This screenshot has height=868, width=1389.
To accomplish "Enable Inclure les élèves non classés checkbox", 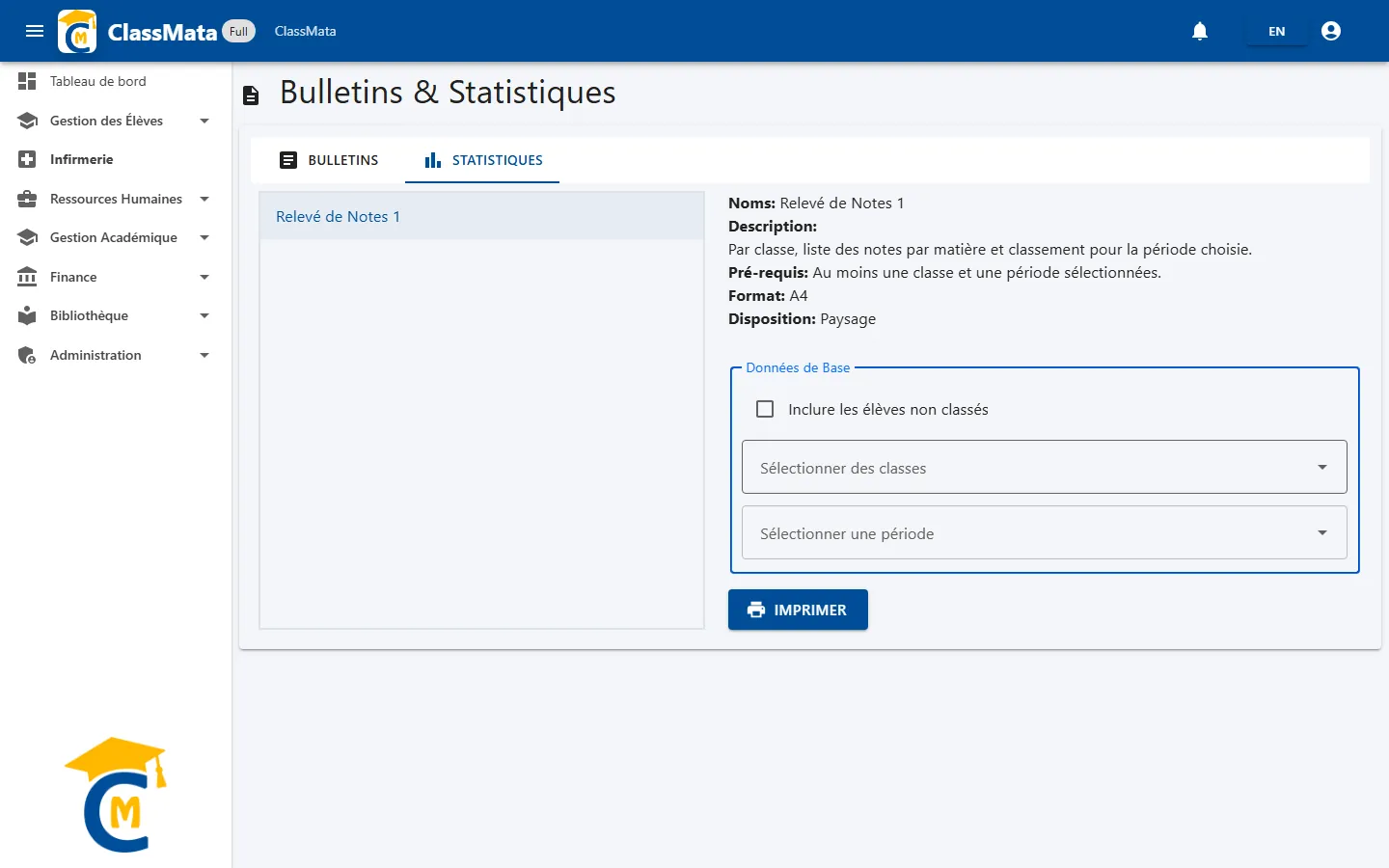I will pyautogui.click(x=765, y=409).
